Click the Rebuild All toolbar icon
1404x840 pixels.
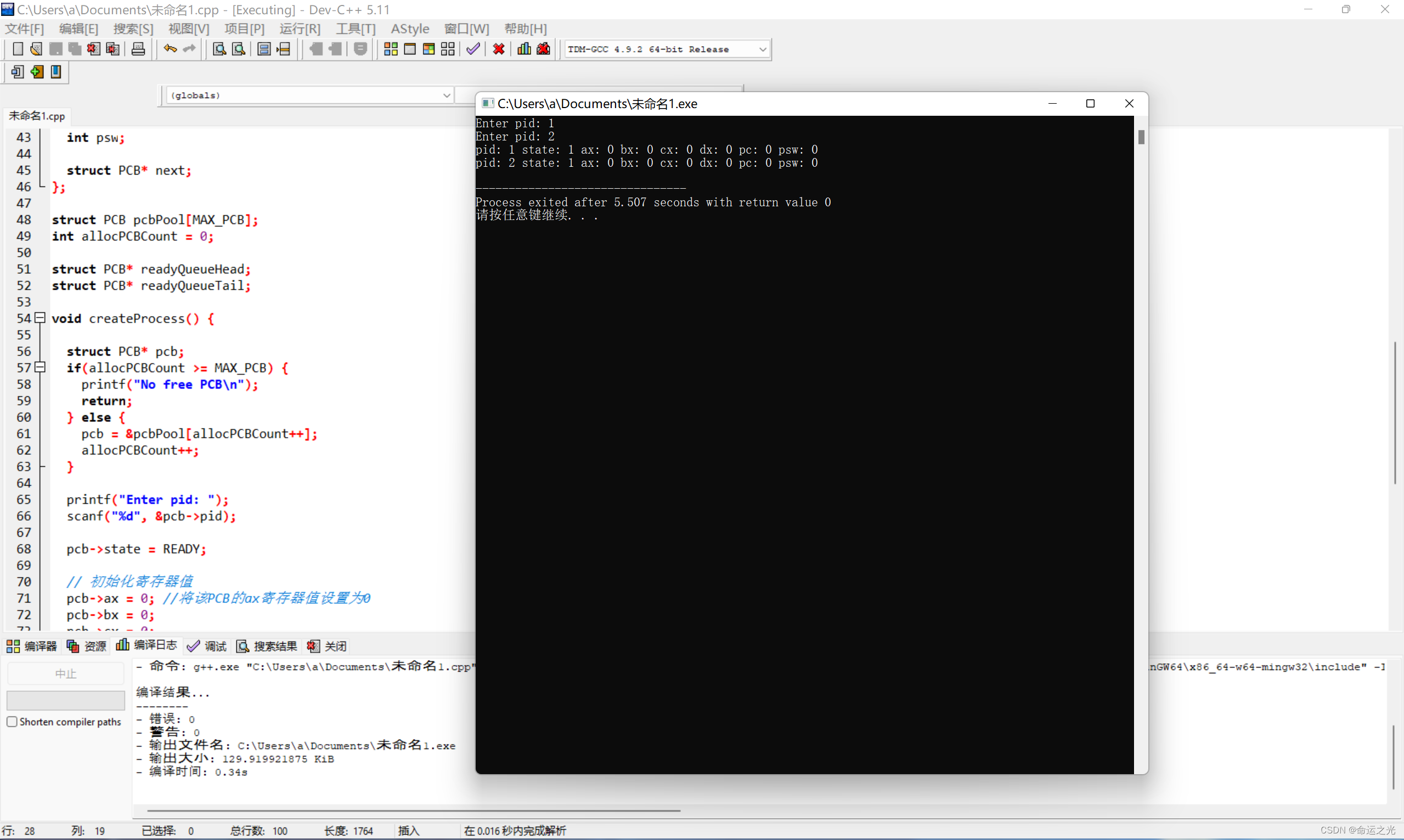448,49
